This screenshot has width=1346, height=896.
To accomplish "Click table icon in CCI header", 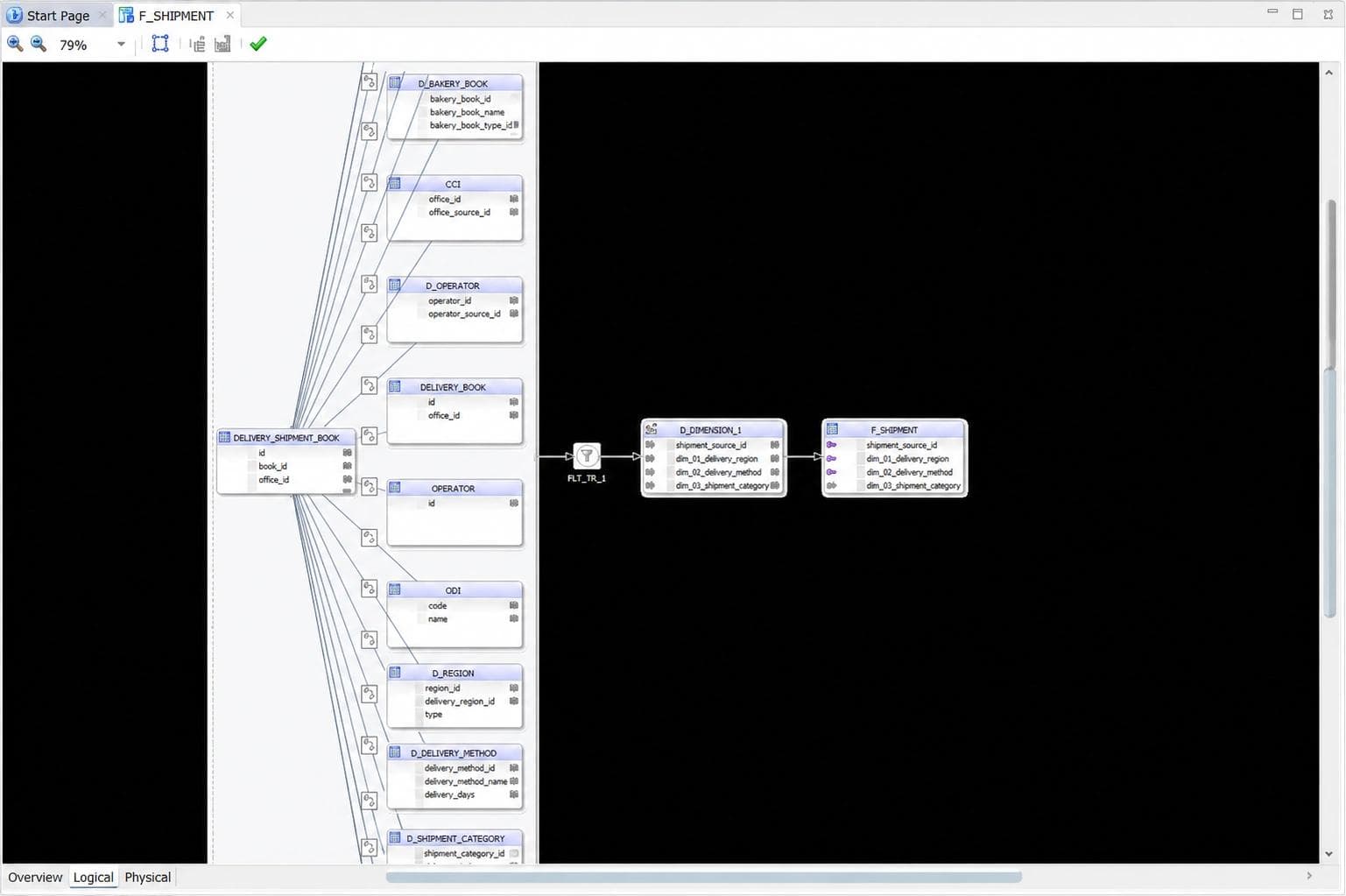I will [x=395, y=183].
